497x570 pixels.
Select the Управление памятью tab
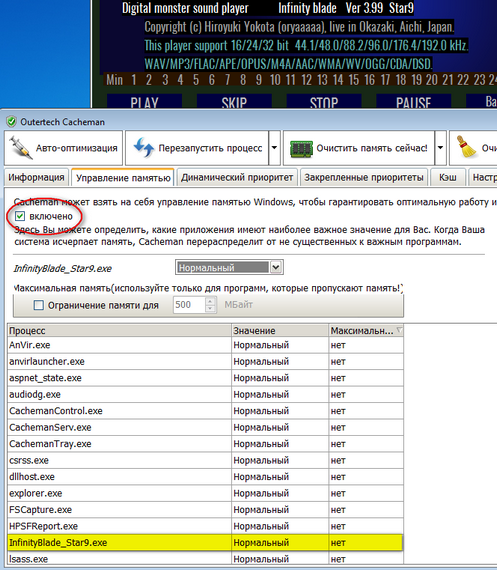coord(123,178)
